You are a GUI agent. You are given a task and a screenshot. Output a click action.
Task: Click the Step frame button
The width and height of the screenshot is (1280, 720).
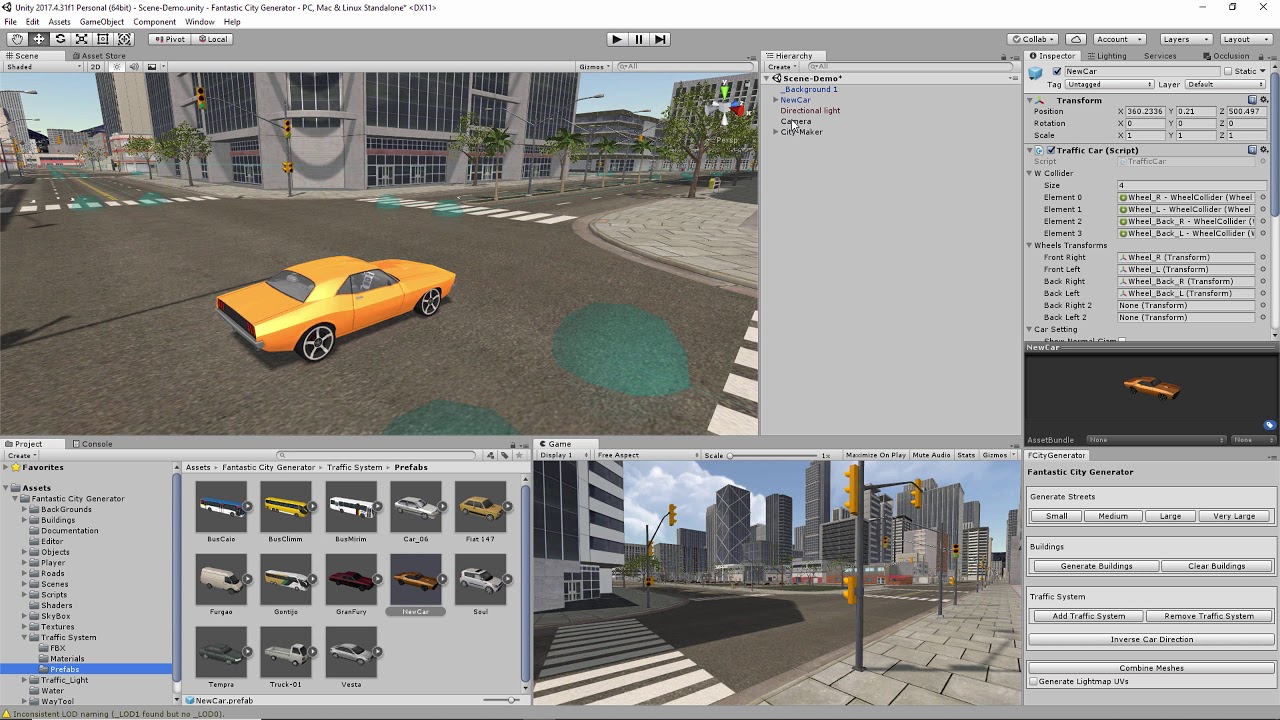pyautogui.click(x=660, y=39)
